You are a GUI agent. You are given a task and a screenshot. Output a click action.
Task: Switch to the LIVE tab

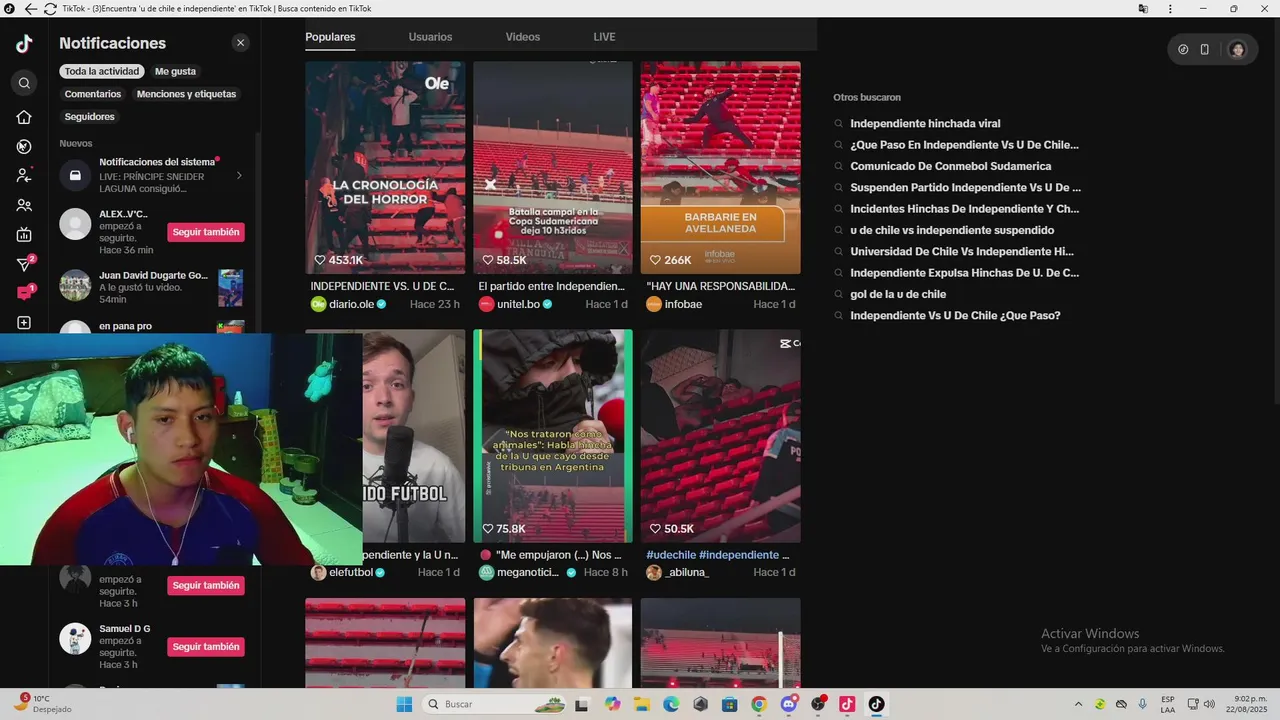click(x=604, y=37)
